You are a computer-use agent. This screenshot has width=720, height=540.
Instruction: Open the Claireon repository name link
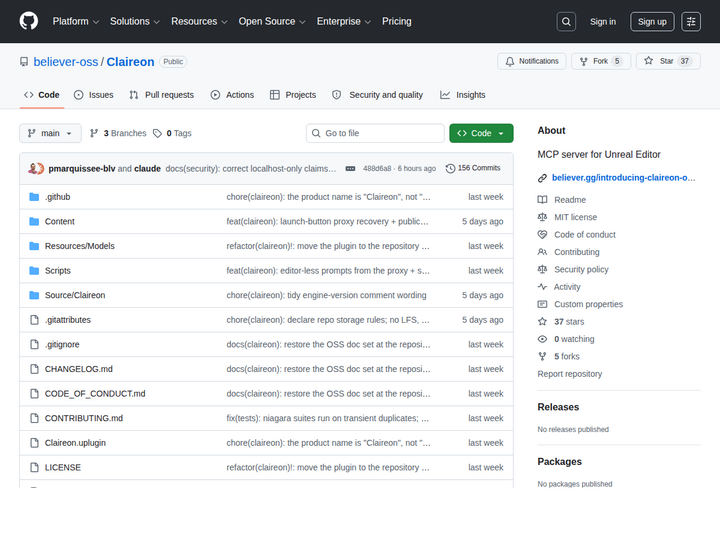pyautogui.click(x=130, y=62)
